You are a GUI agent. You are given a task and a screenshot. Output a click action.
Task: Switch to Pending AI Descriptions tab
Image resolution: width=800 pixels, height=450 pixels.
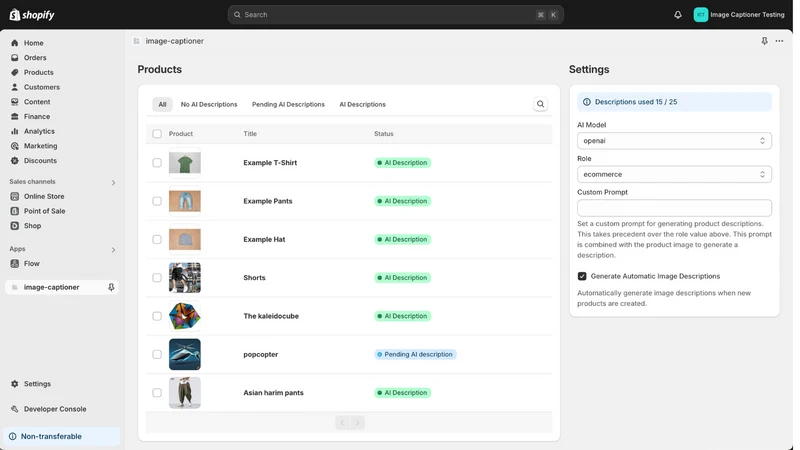[x=288, y=105]
